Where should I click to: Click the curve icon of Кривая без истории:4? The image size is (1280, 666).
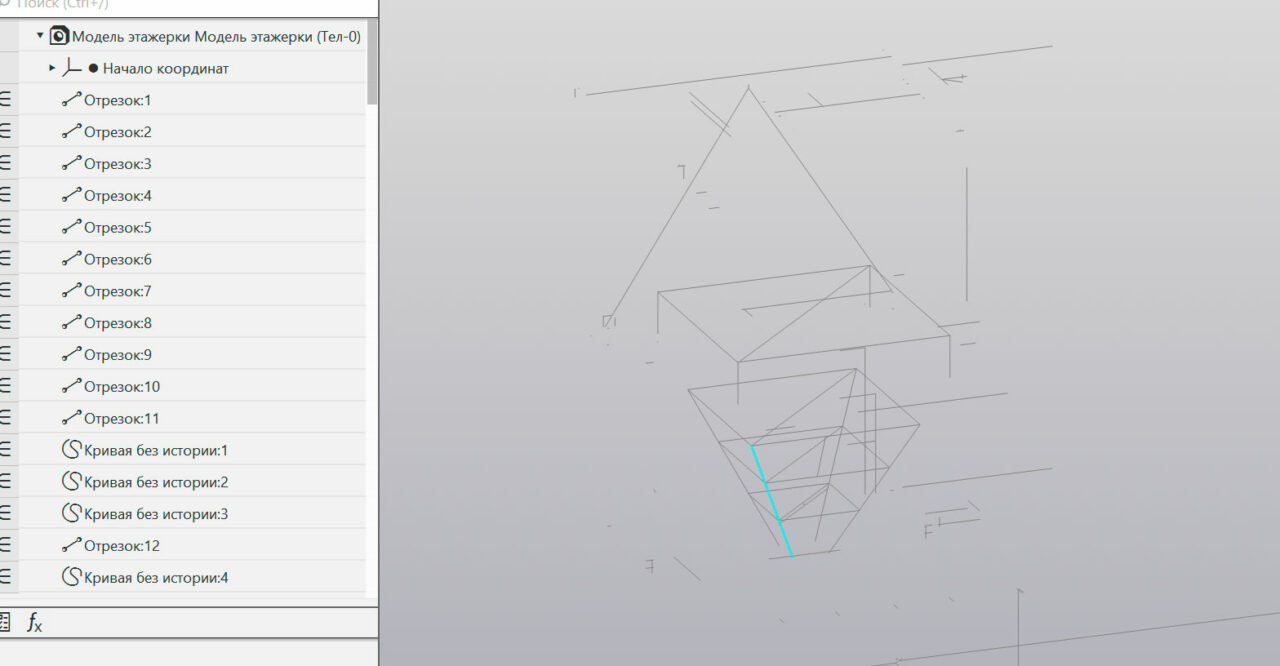[71, 577]
